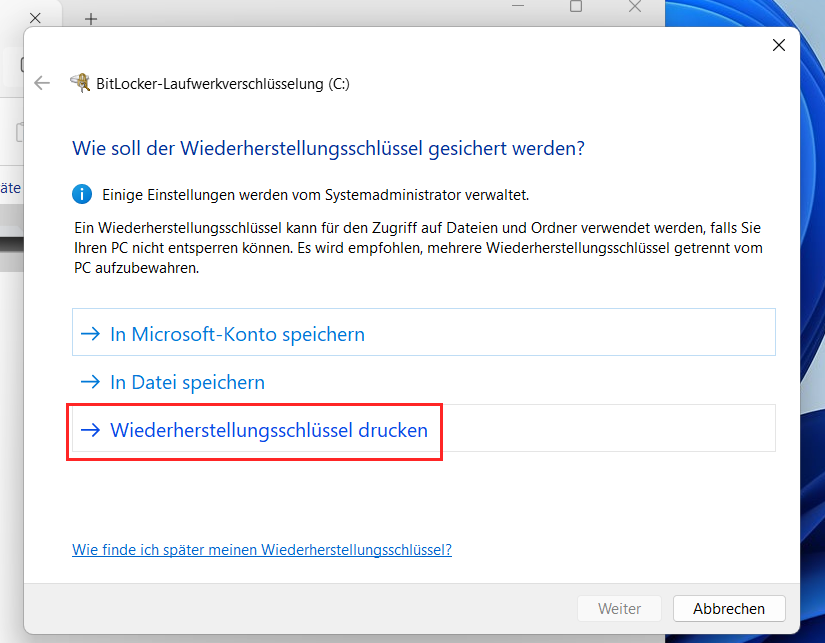Click the BitLocker key icon in title

[x=81, y=83]
